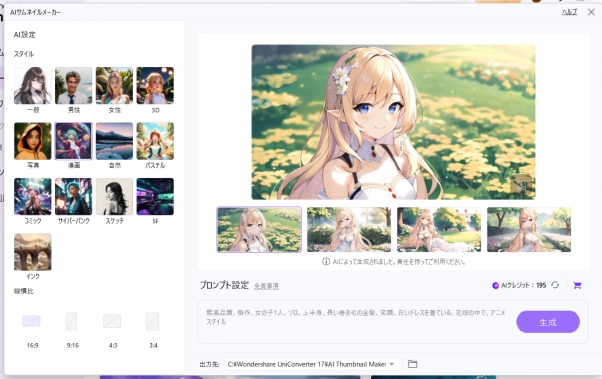Click the 生成 generate button
The height and width of the screenshot is (379, 602).
click(x=548, y=322)
